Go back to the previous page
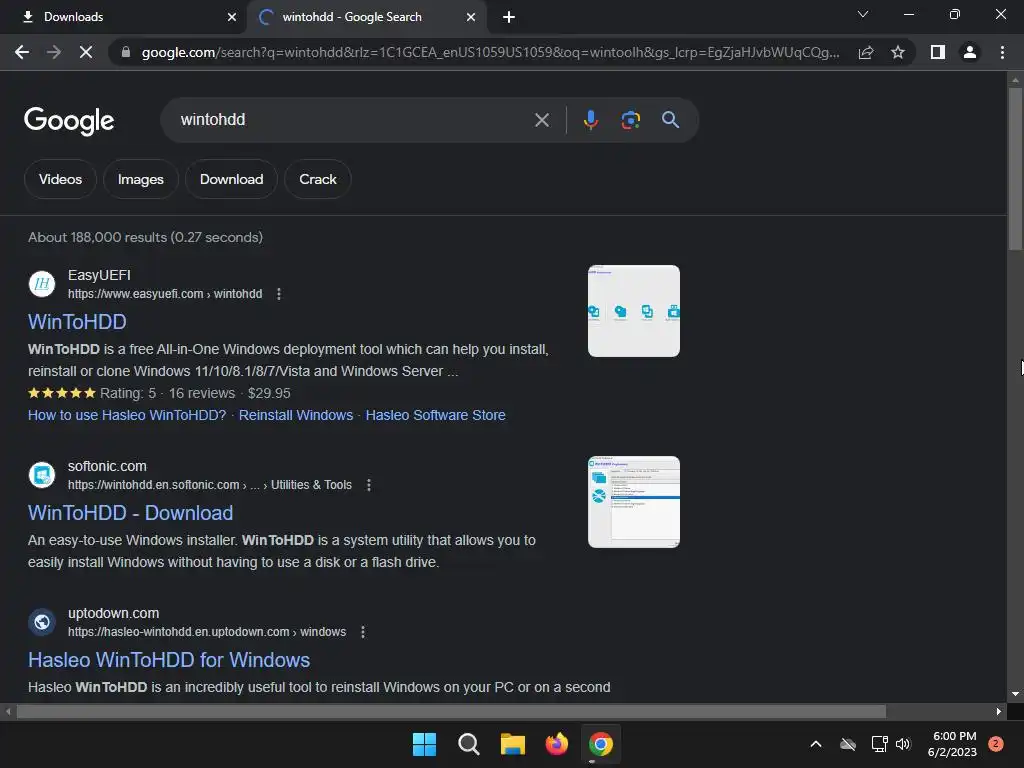This screenshot has width=1024, height=768. pyautogui.click(x=22, y=52)
